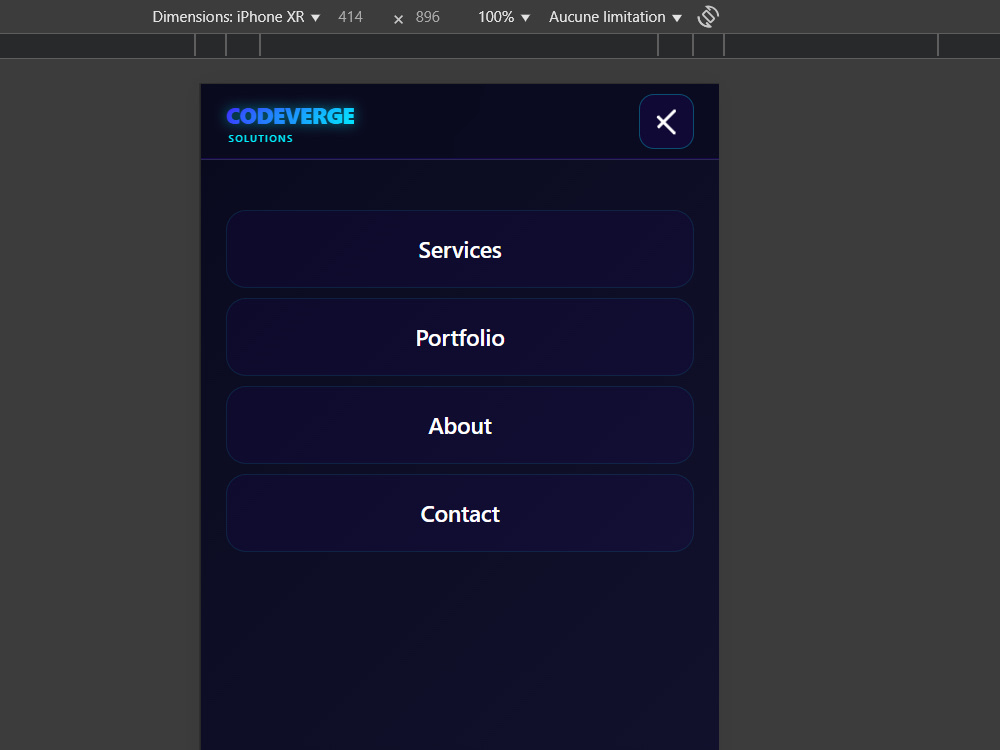Open the Dimensions iPhone XR device dropdown

(236, 17)
